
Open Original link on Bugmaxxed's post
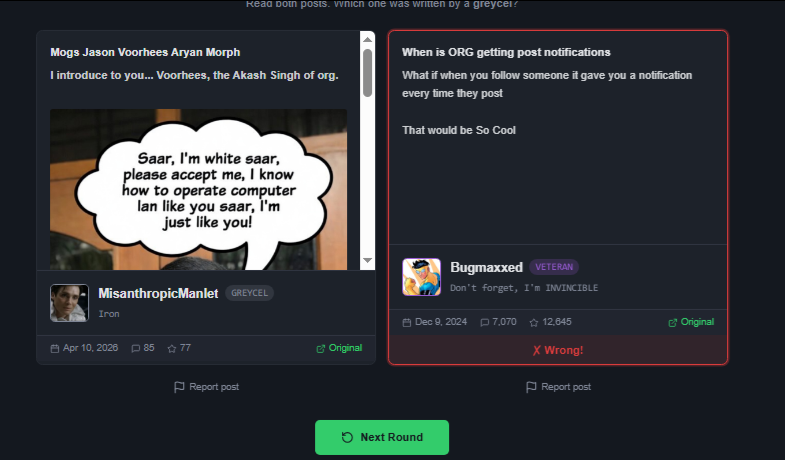(x=691, y=322)
